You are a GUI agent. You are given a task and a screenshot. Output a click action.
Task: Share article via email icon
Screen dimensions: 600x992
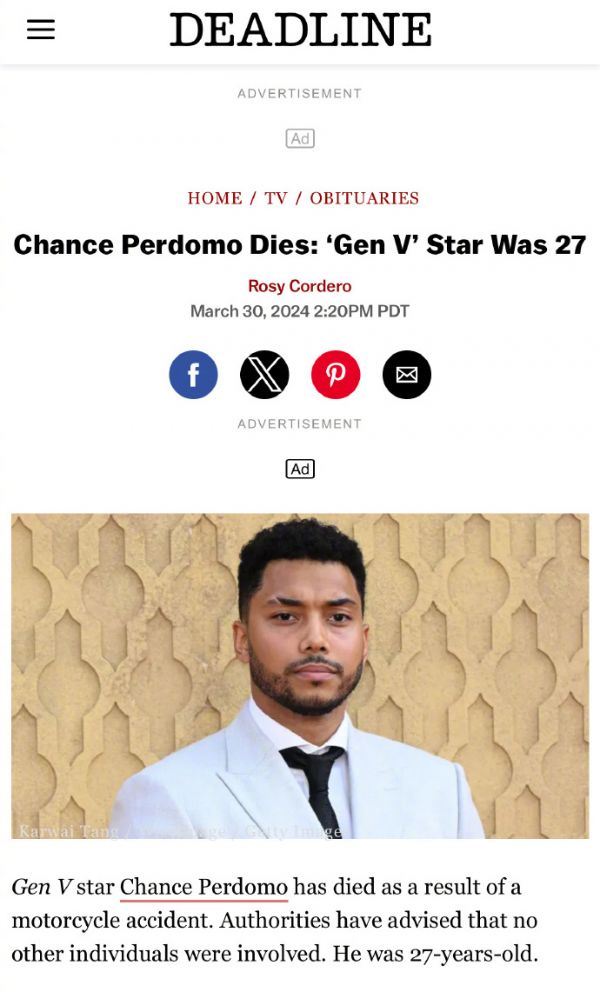coord(407,375)
